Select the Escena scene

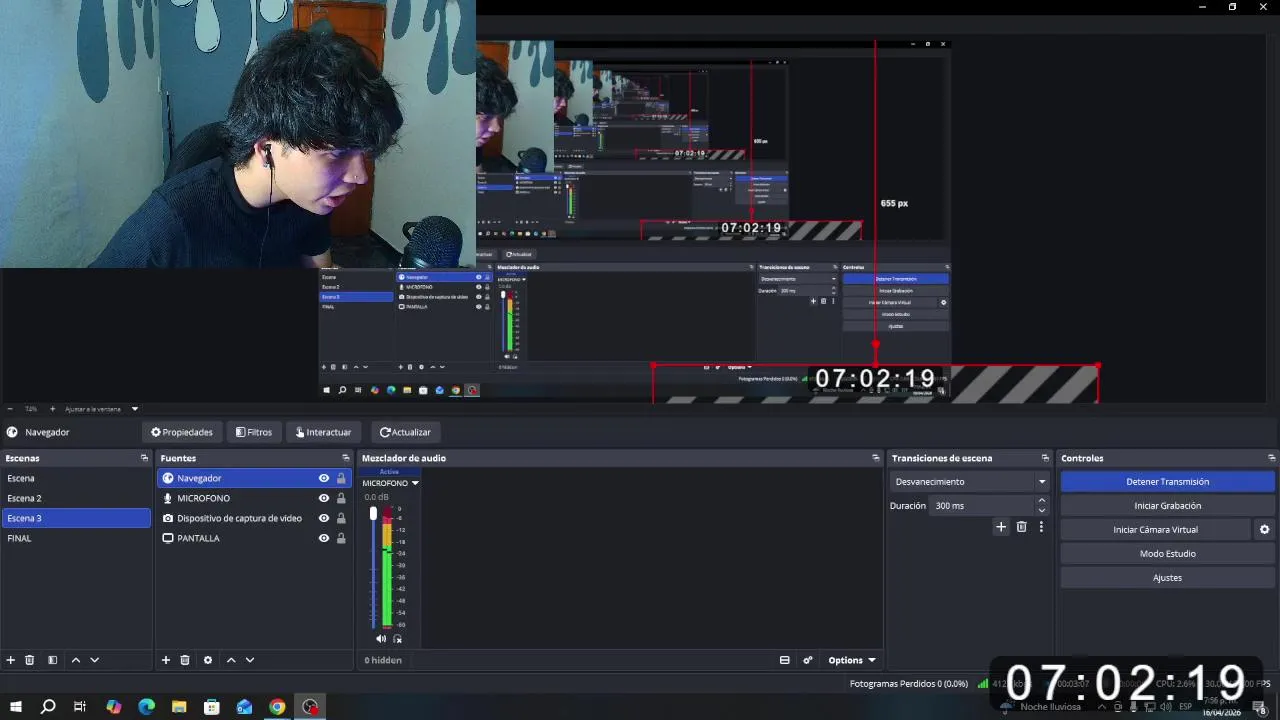tap(76, 478)
